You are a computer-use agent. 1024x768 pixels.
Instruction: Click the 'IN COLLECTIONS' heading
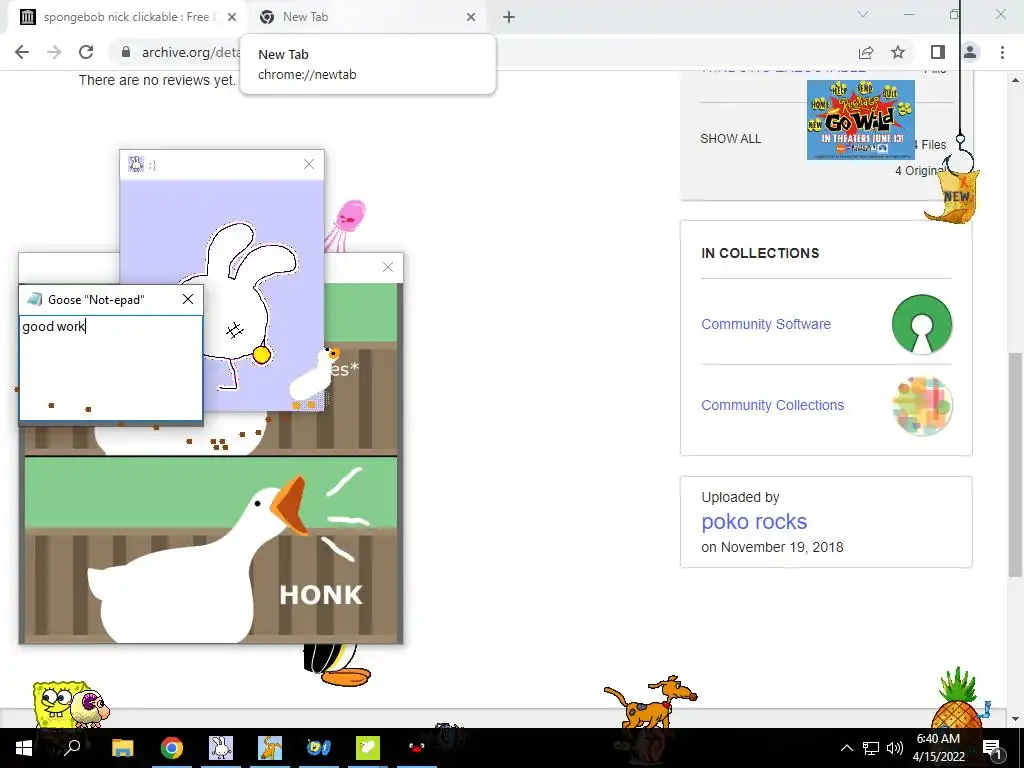760,253
